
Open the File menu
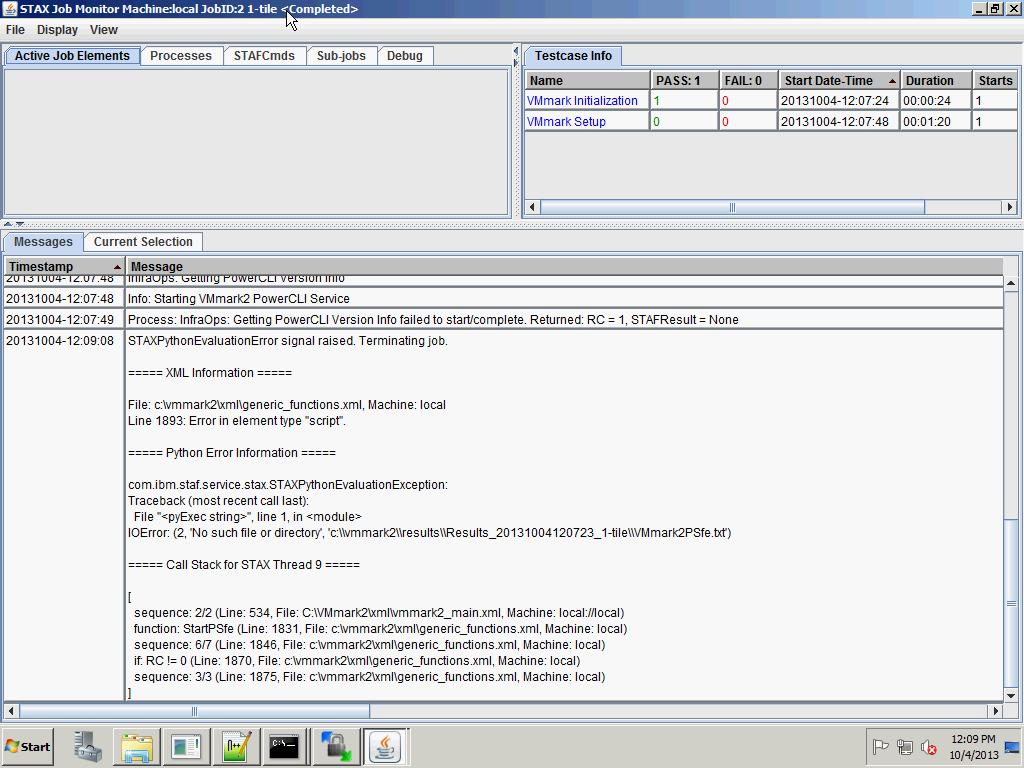pos(15,29)
